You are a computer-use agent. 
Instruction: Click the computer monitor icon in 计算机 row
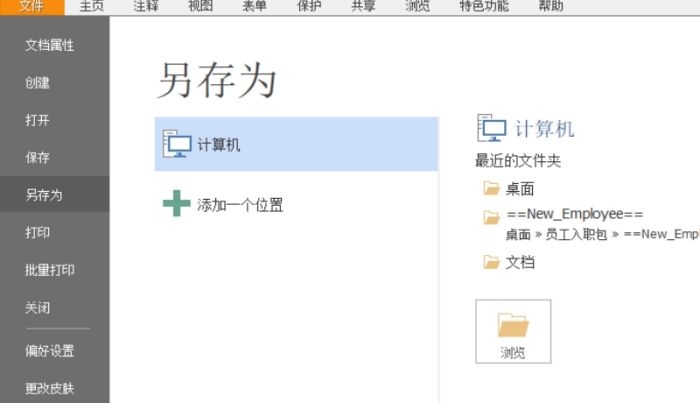pyautogui.click(x=177, y=144)
